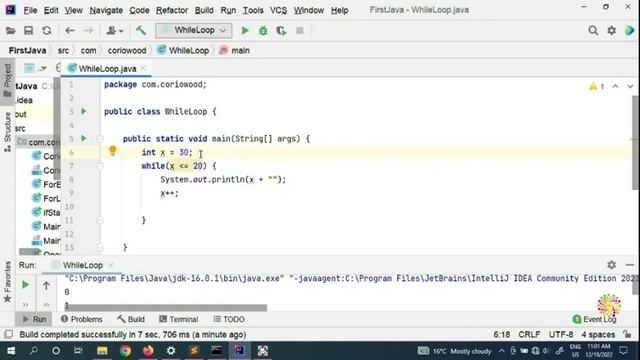The height and width of the screenshot is (360, 640).
Task: Click the Save All toolbar icon
Action: (x=28, y=31)
